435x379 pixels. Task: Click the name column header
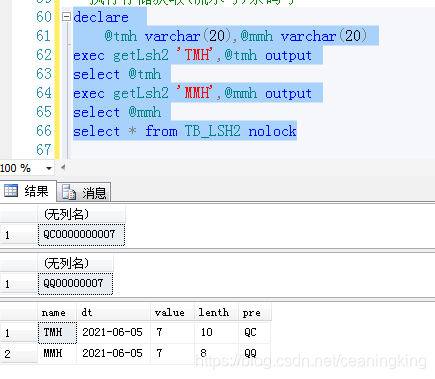pyautogui.click(x=57, y=312)
